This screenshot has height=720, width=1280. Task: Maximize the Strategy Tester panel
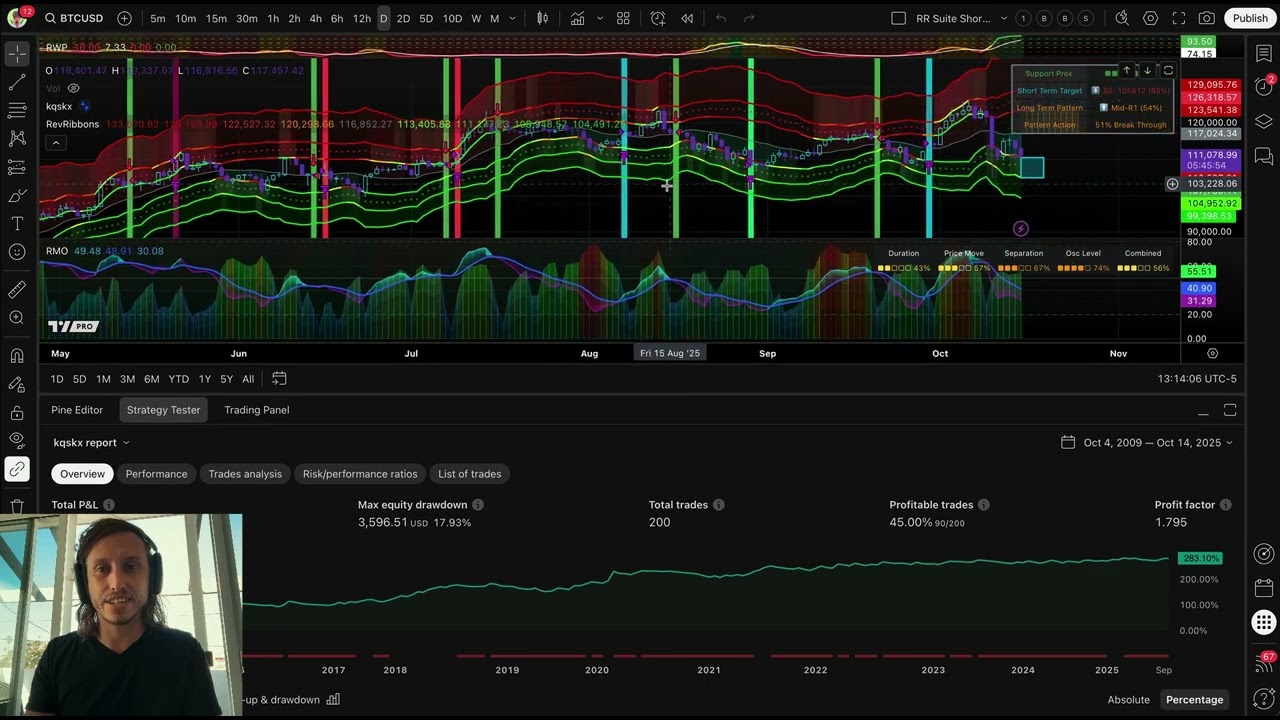tap(1230, 410)
